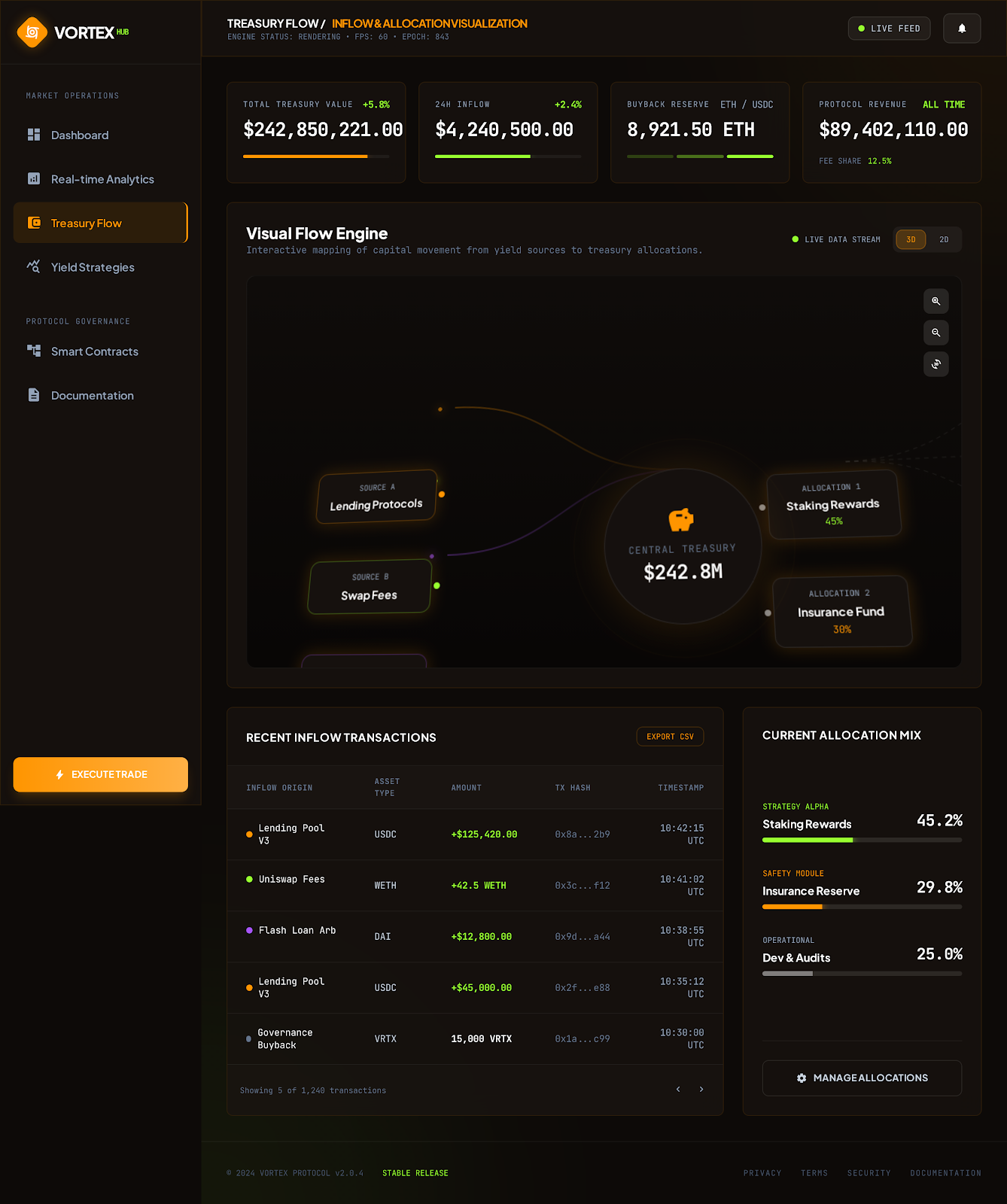Click the Documentation file icon
Viewport: 1007px width, 1204px height.
(x=34, y=395)
